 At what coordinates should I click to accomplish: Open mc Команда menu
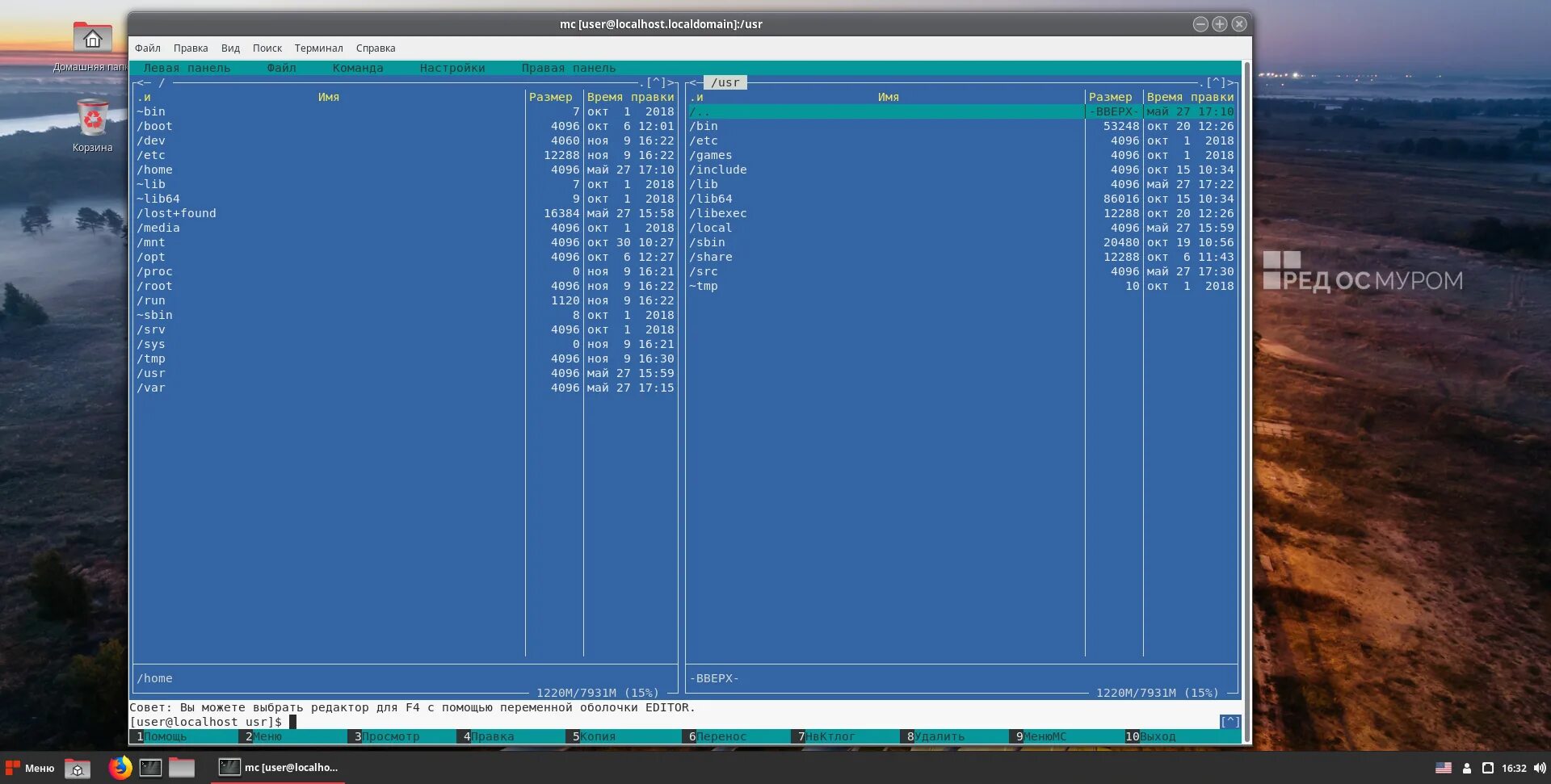[358, 68]
